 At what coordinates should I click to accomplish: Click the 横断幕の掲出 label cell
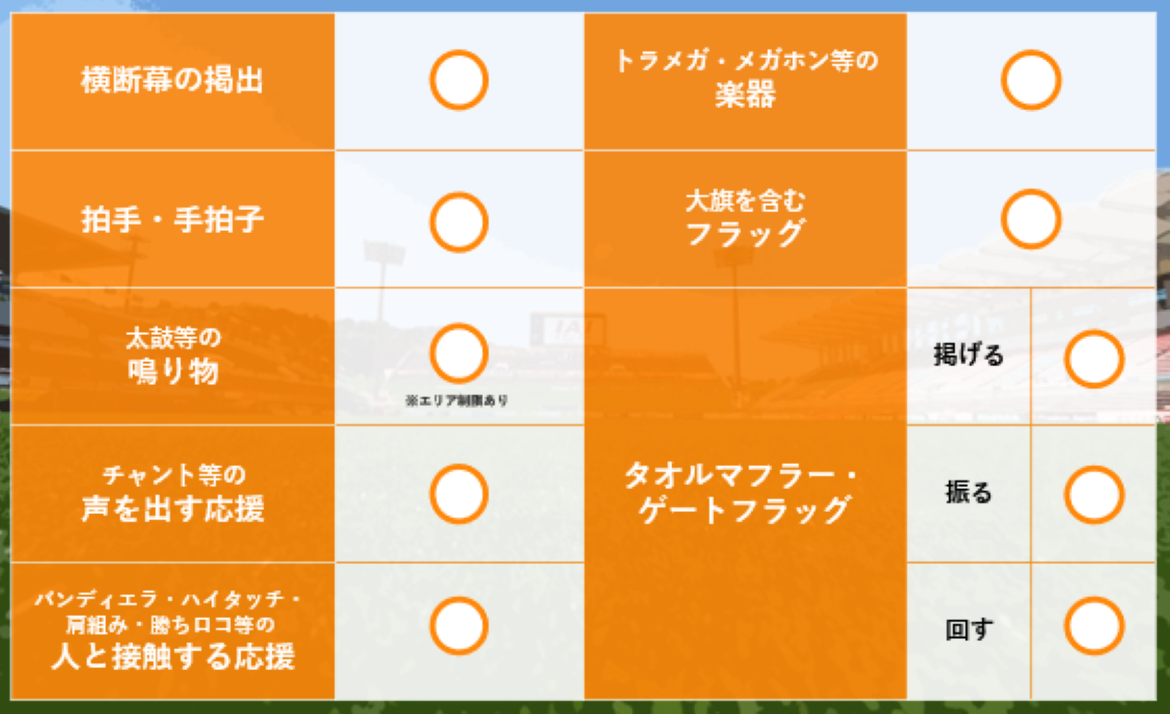[172, 81]
